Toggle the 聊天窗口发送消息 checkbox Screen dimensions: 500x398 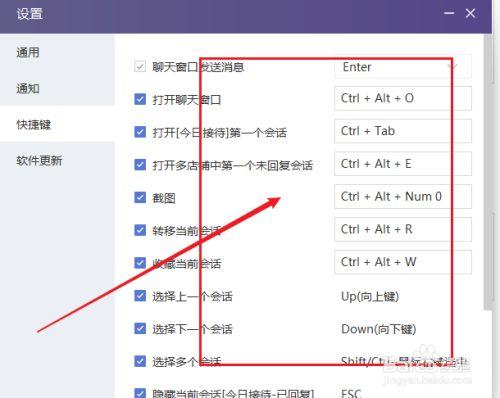tap(140, 66)
